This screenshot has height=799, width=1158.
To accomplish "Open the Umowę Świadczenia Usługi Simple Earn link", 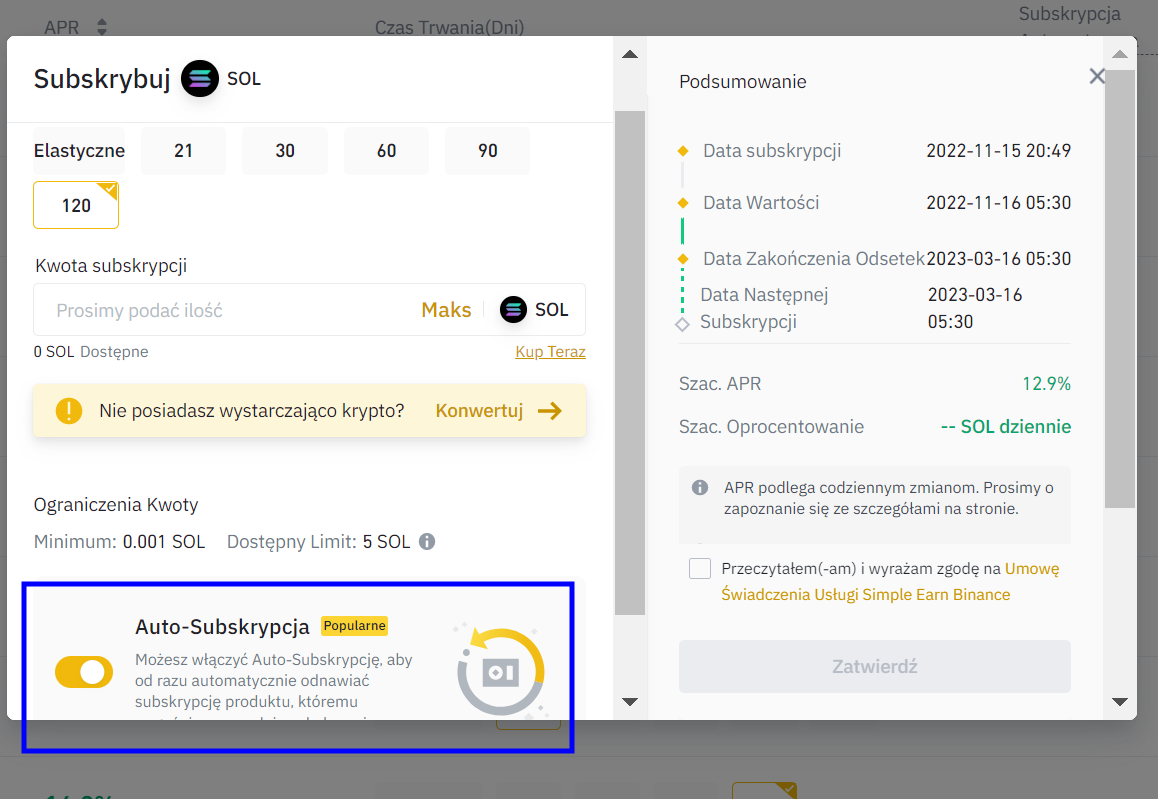I will 890,582.
